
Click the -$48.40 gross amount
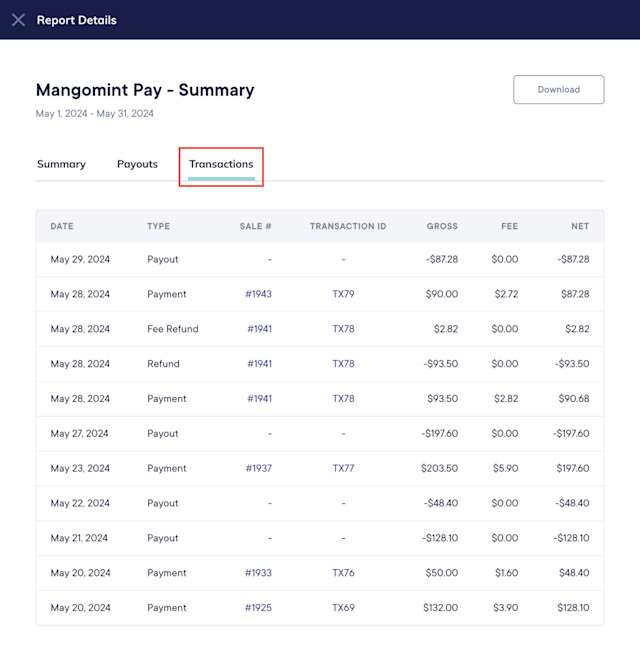[x=441, y=503]
